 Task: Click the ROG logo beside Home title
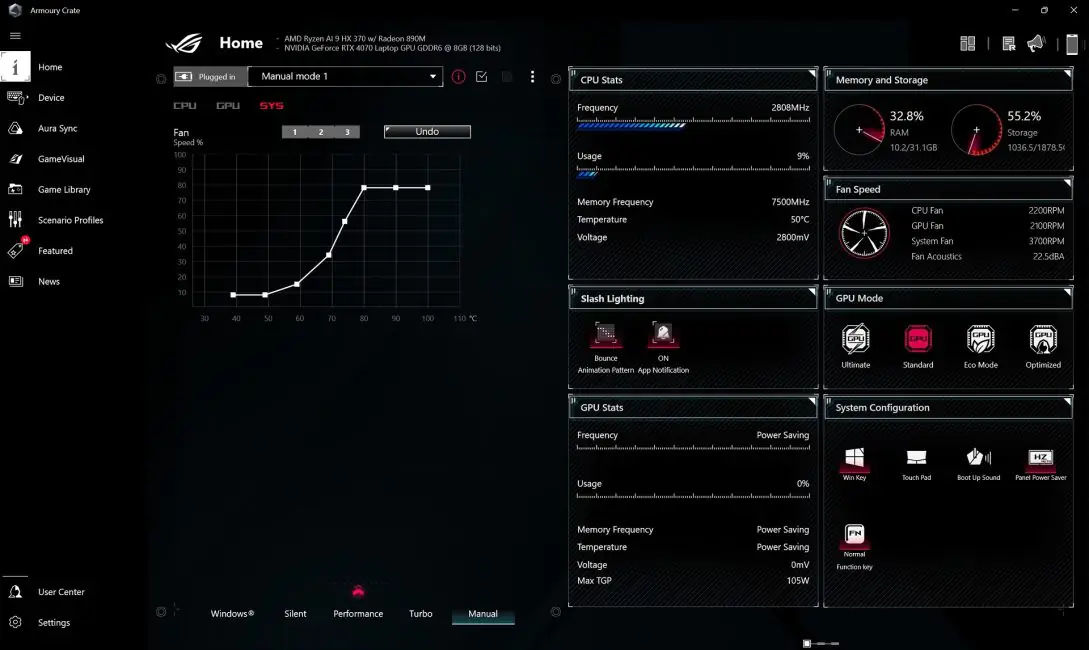[x=184, y=43]
